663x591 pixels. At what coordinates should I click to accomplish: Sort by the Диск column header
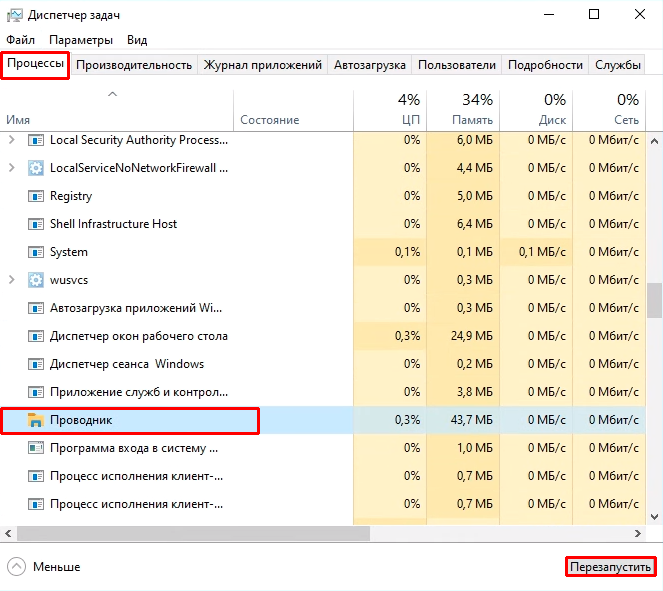[x=536, y=110]
